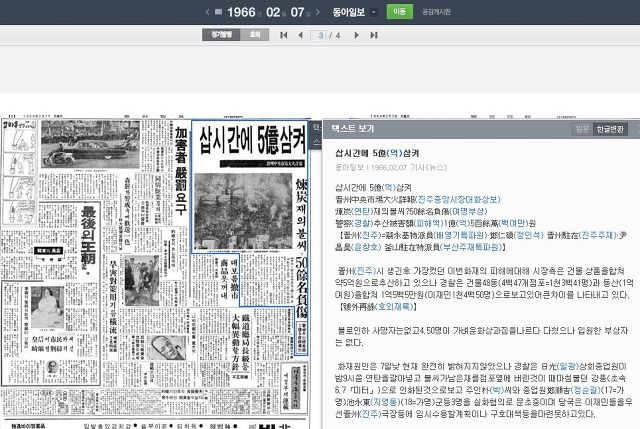Image resolution: width=640 pixels, height=429 pixels.
Task: Select the second view-mode tab next to it
Action: [x=255, y=35]
